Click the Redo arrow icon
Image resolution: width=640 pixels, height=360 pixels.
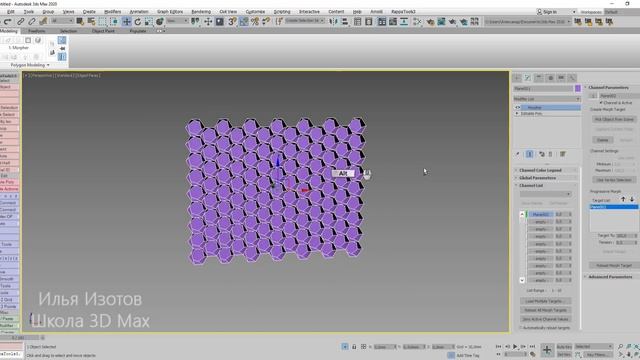click(8, 22)
